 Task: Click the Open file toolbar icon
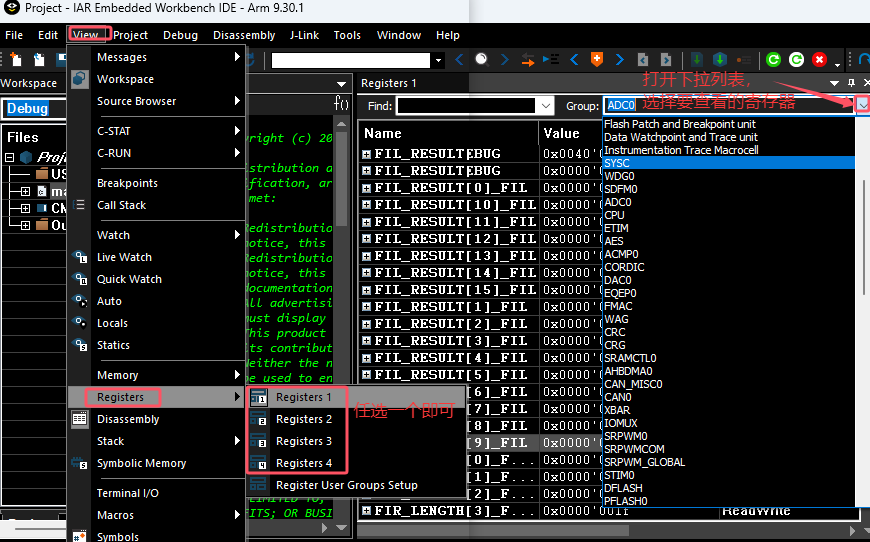tap(39, 59)
